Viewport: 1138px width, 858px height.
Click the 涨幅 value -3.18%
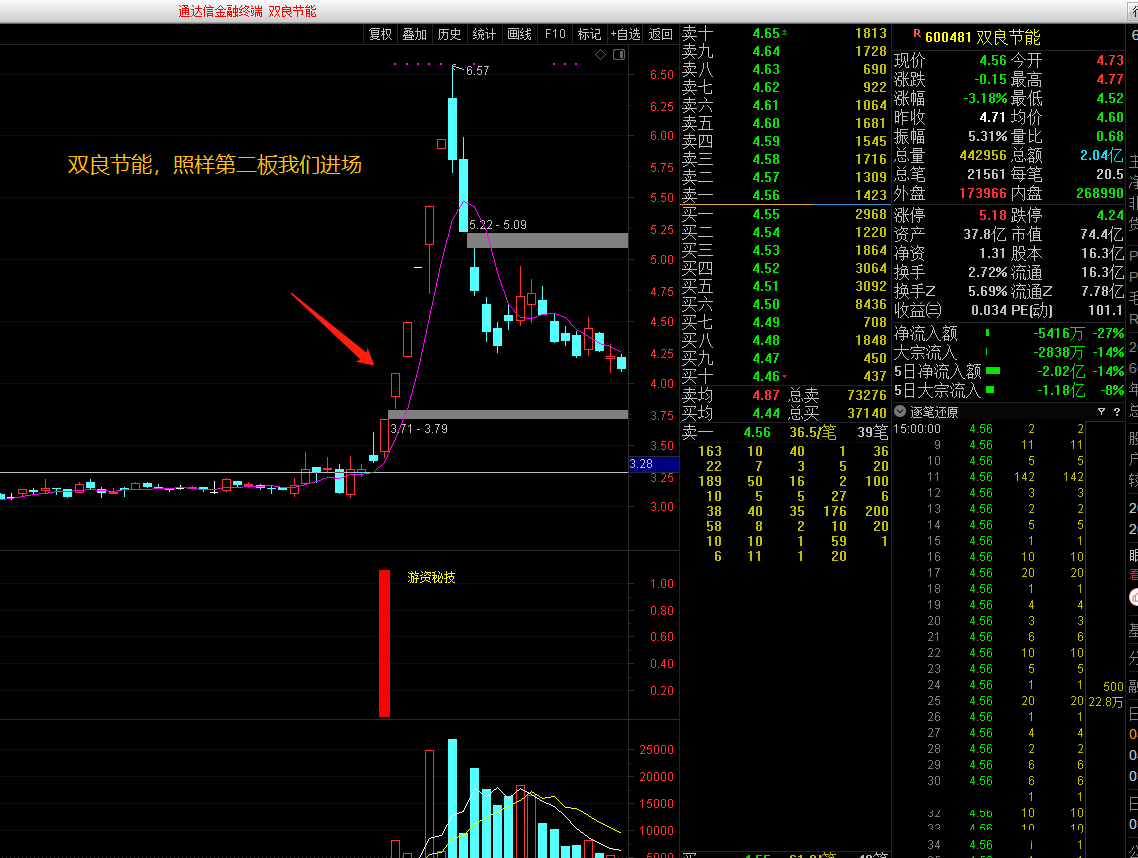pyautogui.click(x=986, y=98)
